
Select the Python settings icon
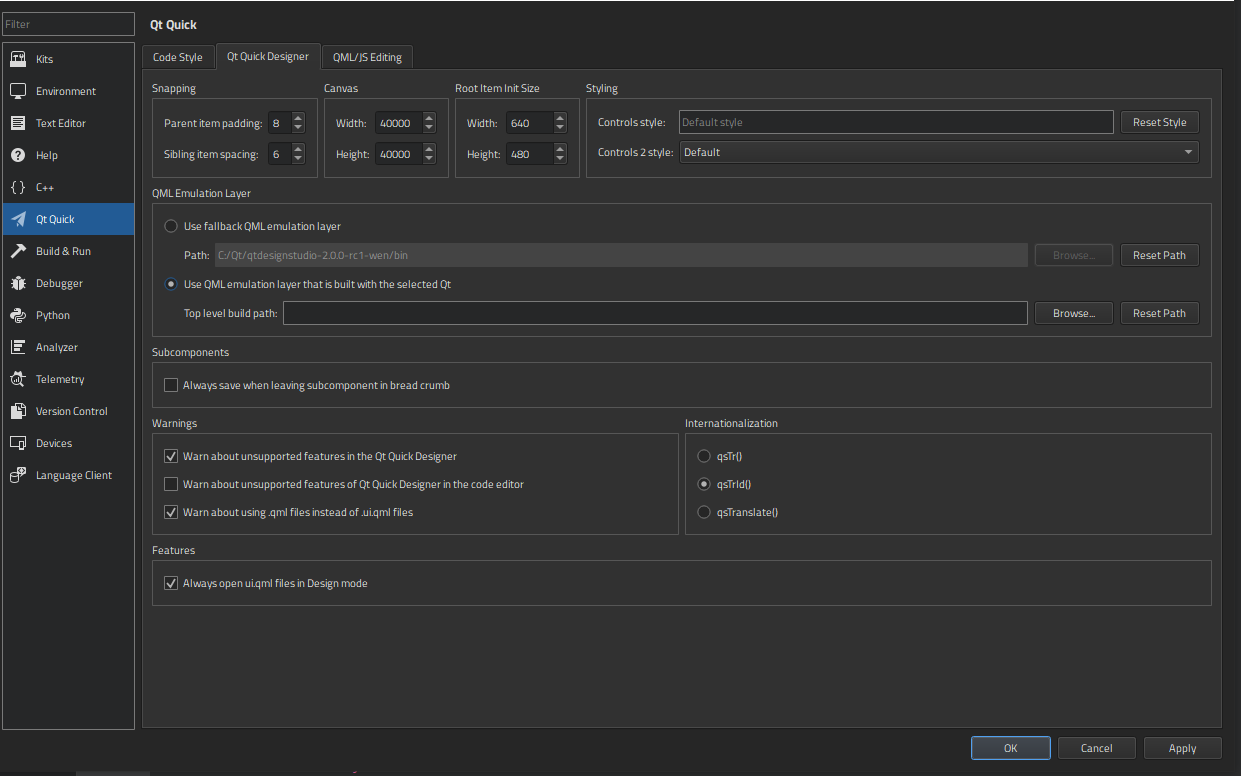[x=18, y=315]
